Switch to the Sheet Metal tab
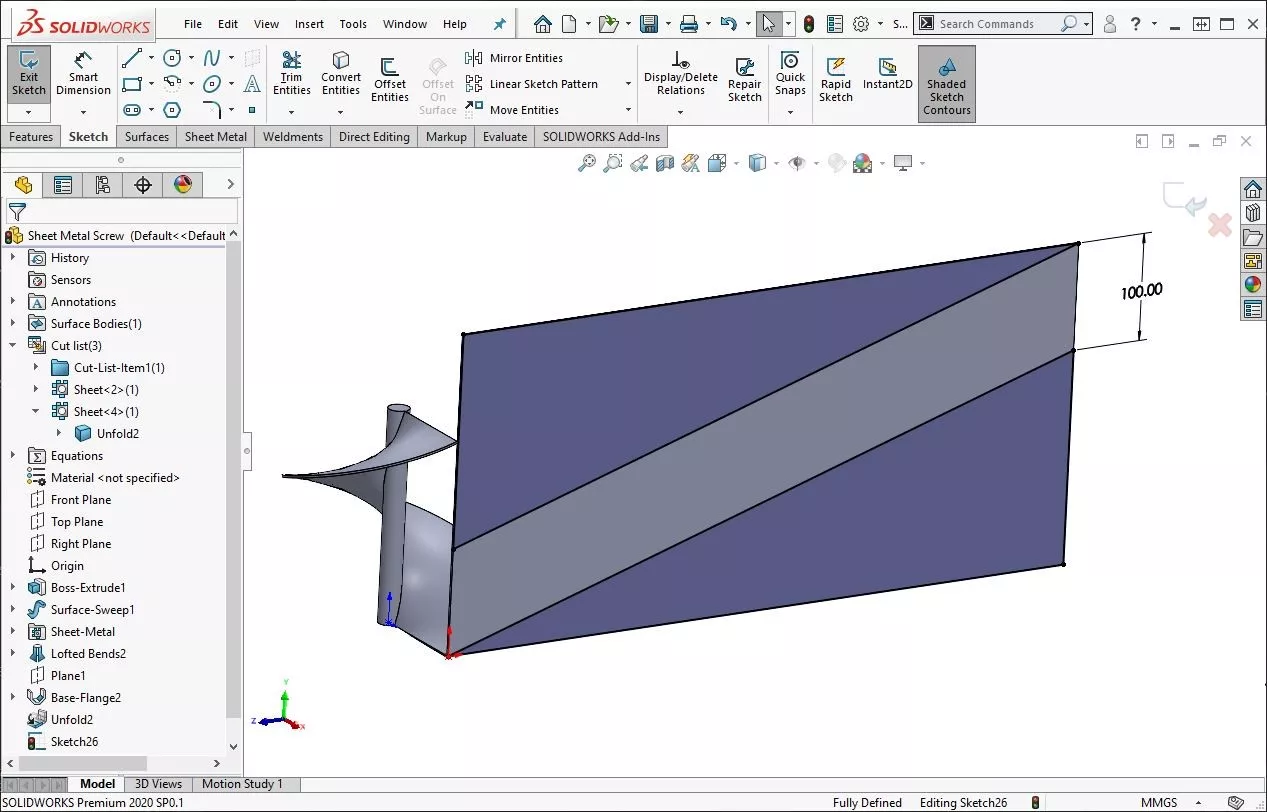 click(x=216, y=137)
